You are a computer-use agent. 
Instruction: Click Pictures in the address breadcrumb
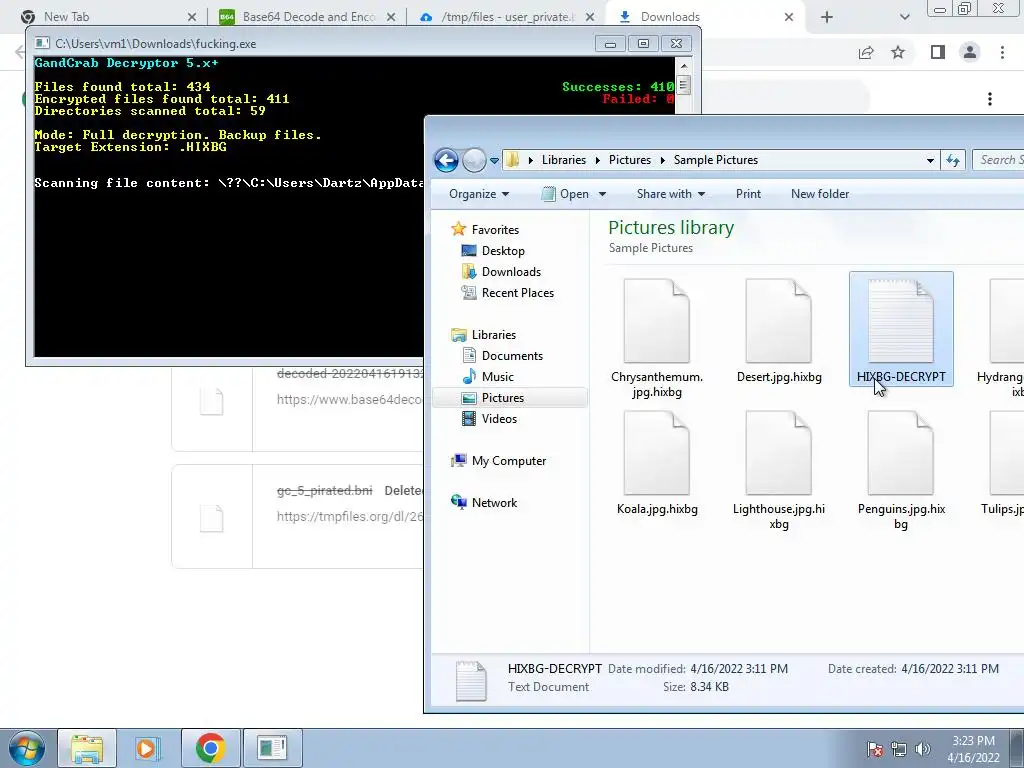click(x=630, y=160)
